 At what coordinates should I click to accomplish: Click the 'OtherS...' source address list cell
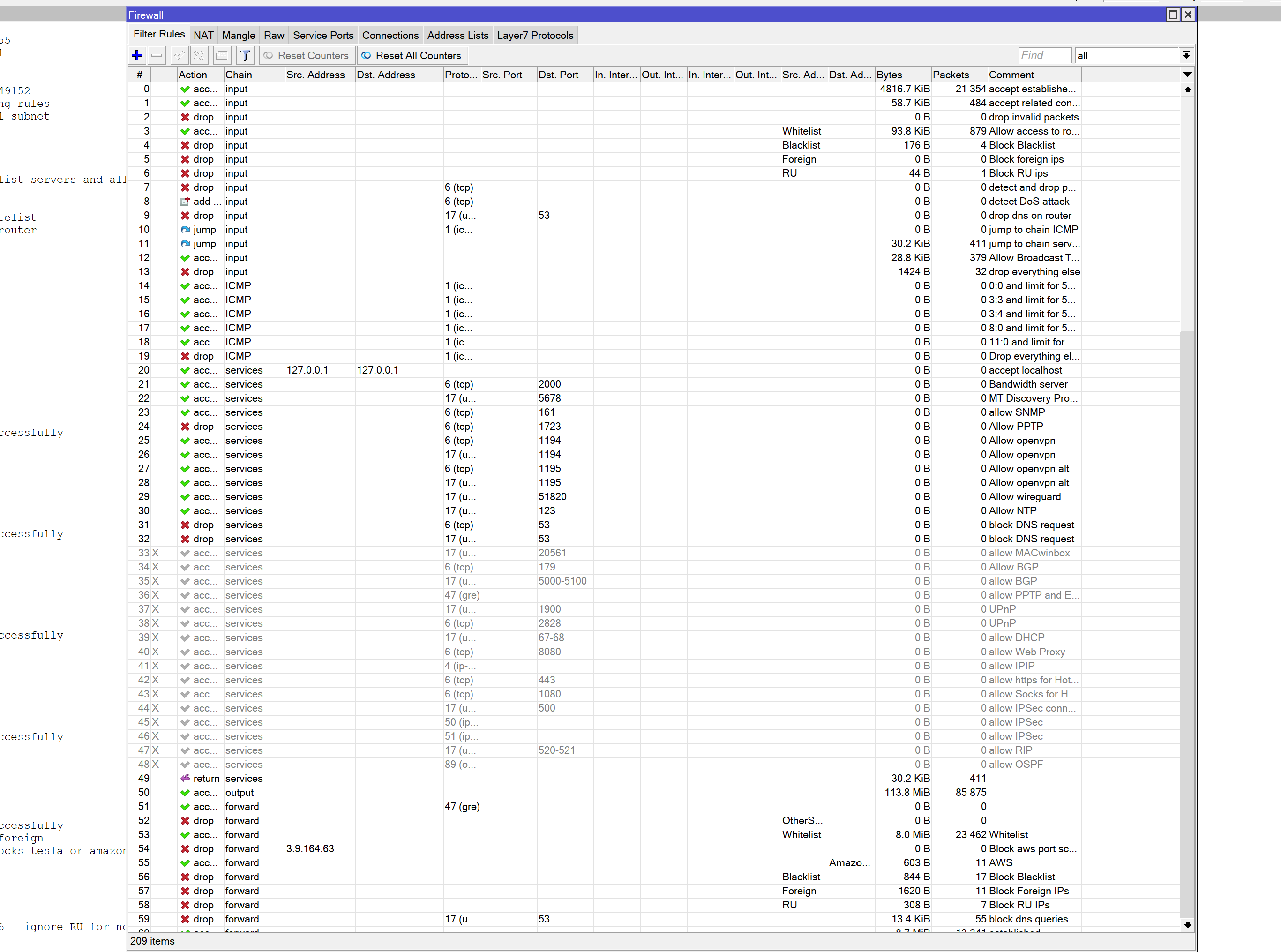point(803,821)
